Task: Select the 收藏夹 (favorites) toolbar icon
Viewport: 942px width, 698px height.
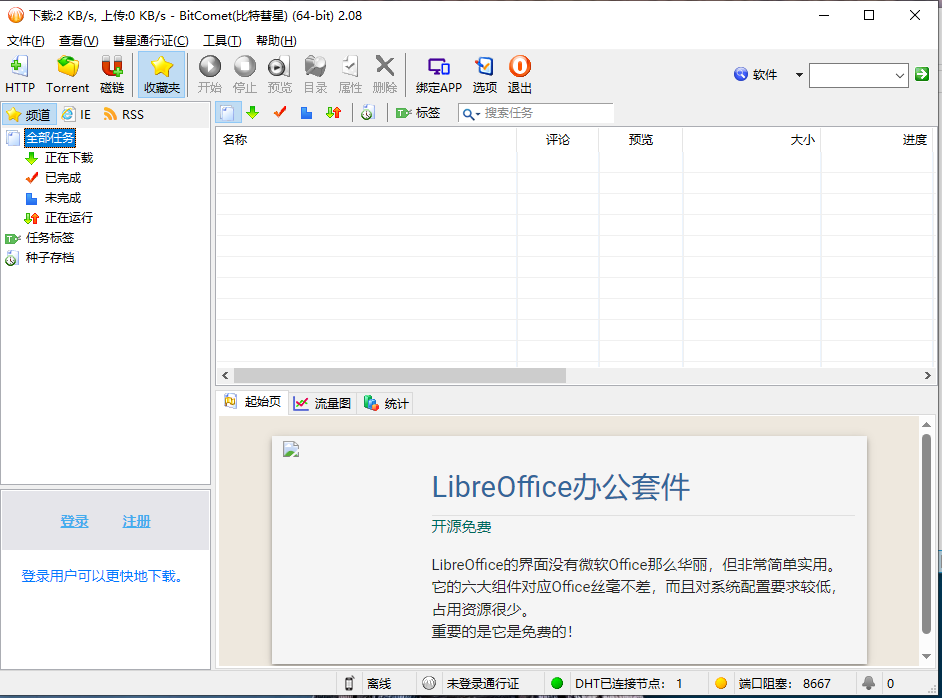Action: 161,72
